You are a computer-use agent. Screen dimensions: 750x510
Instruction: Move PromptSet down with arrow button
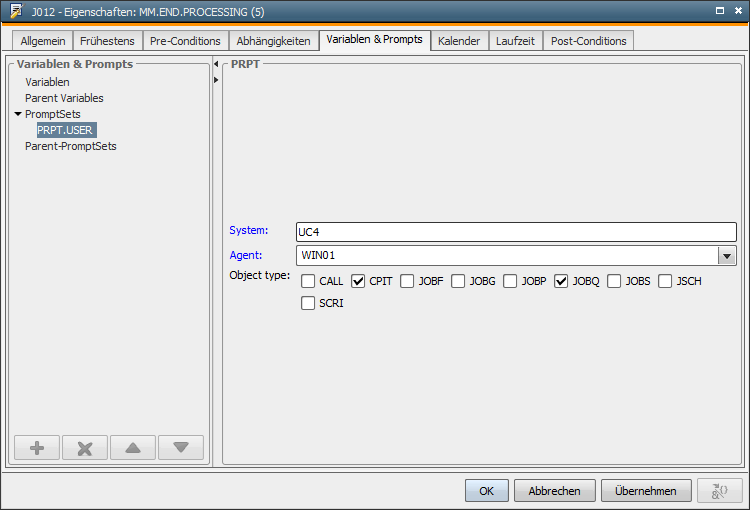pos(181,448)
